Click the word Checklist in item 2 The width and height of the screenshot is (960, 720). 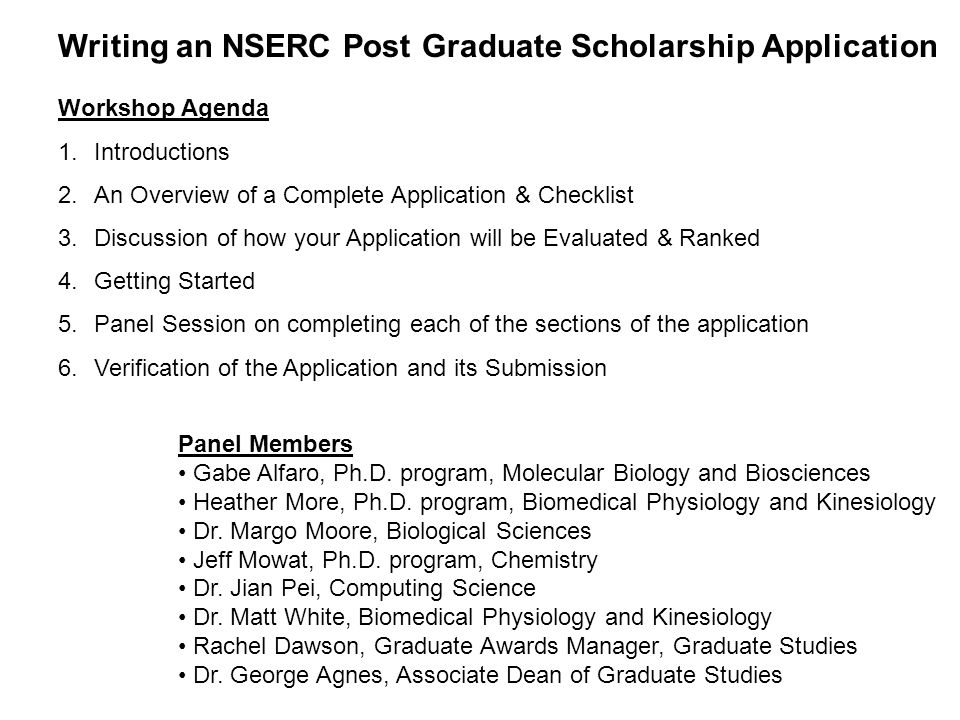(x=586, y=195)
